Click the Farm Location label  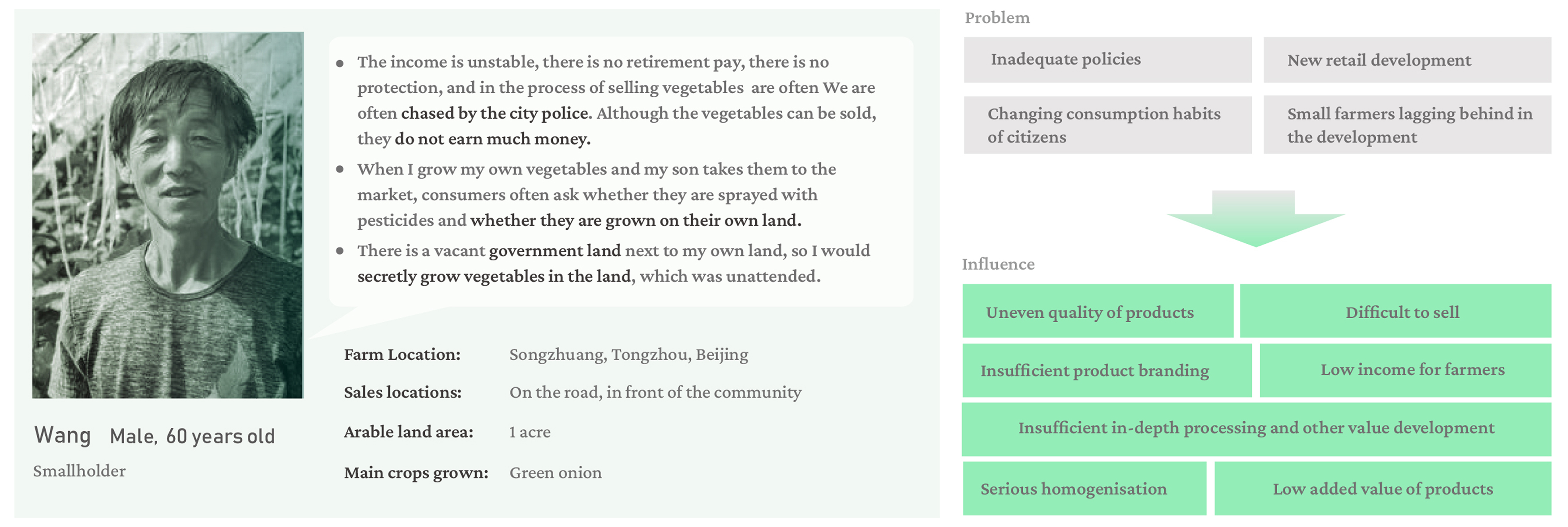coord(402,354)
